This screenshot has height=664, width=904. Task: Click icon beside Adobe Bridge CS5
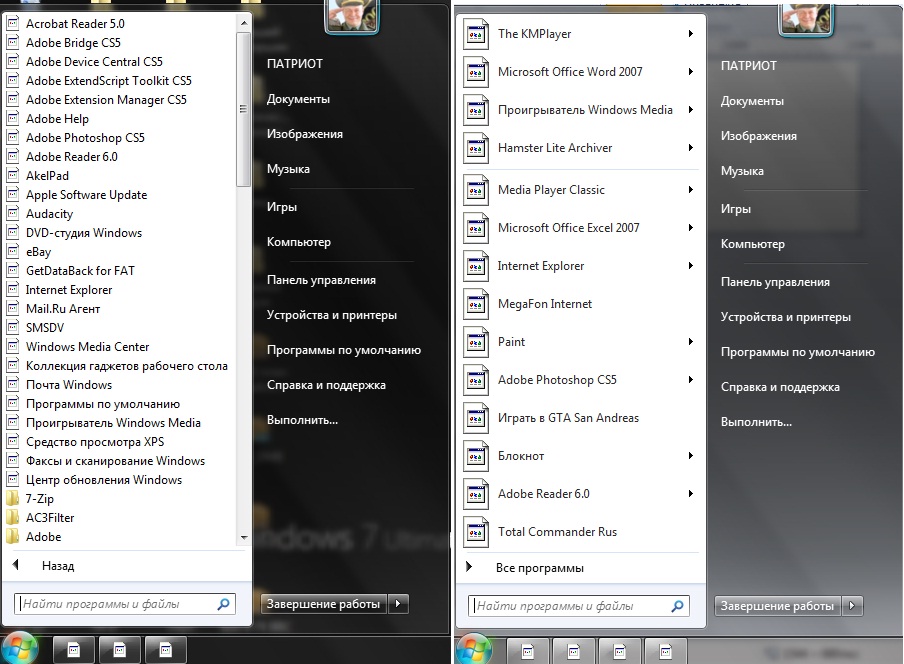pos(13,43)
